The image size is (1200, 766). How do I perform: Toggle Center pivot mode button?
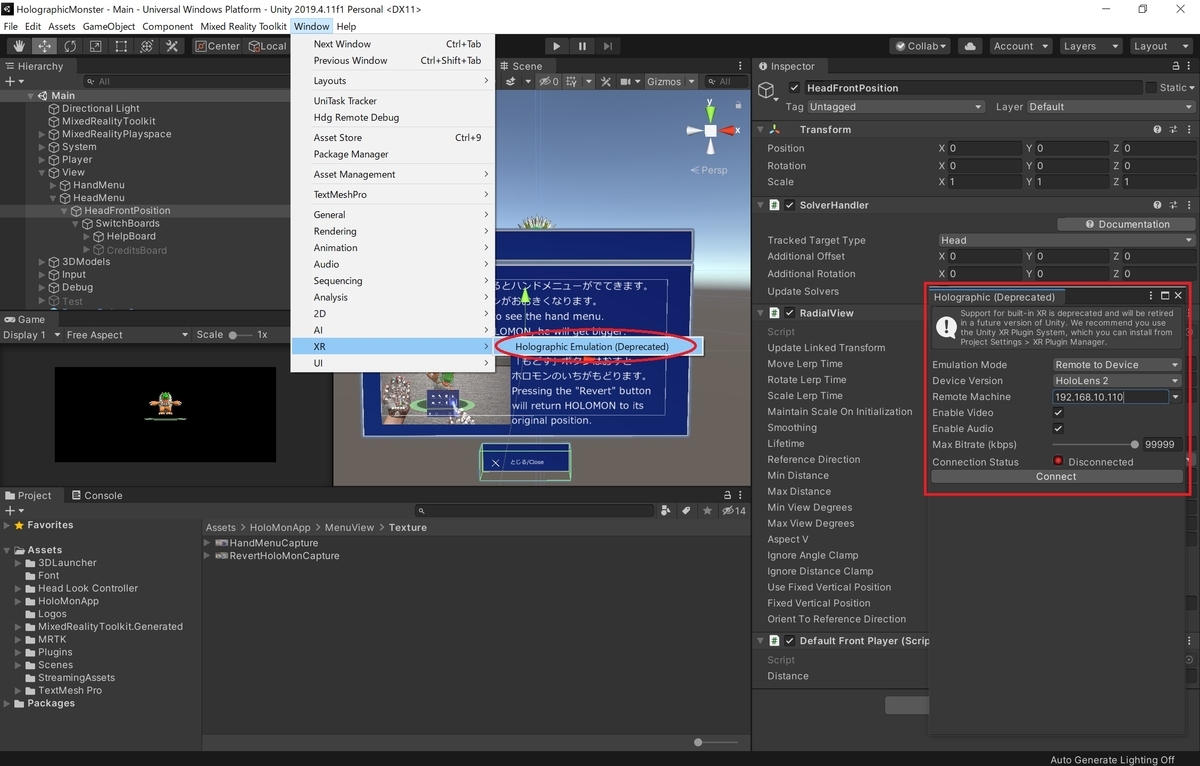217,46
